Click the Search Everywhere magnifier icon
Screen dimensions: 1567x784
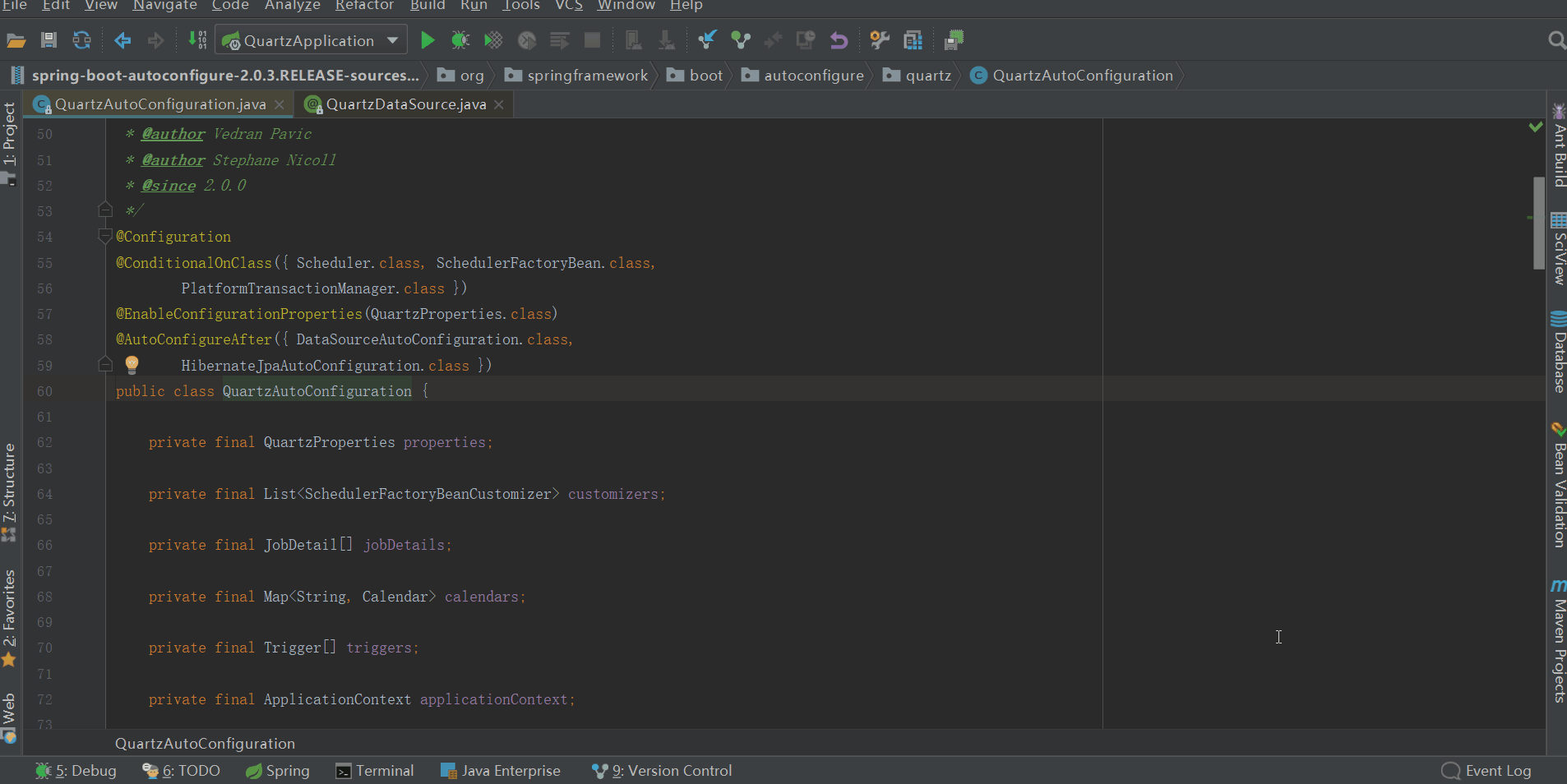(x=1556, y=40)
